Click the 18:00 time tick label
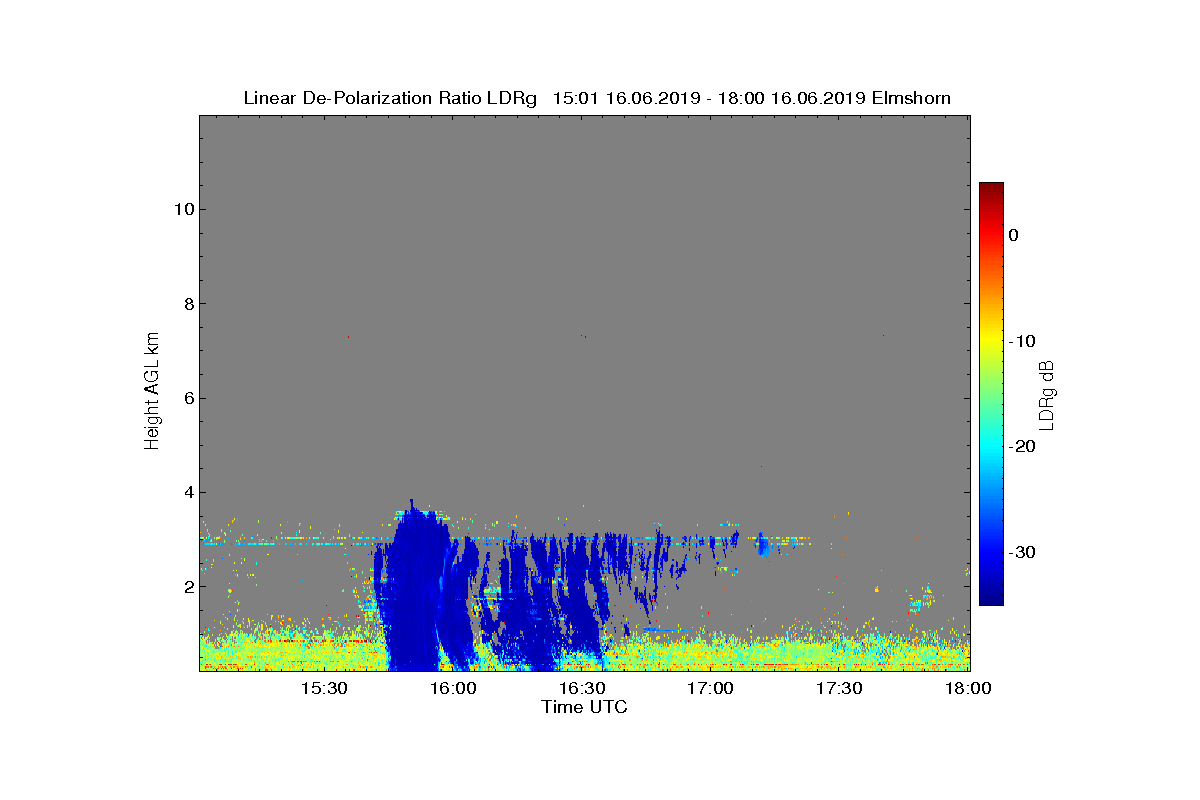Screen dimensions: 1200x800 pos(969,689)
